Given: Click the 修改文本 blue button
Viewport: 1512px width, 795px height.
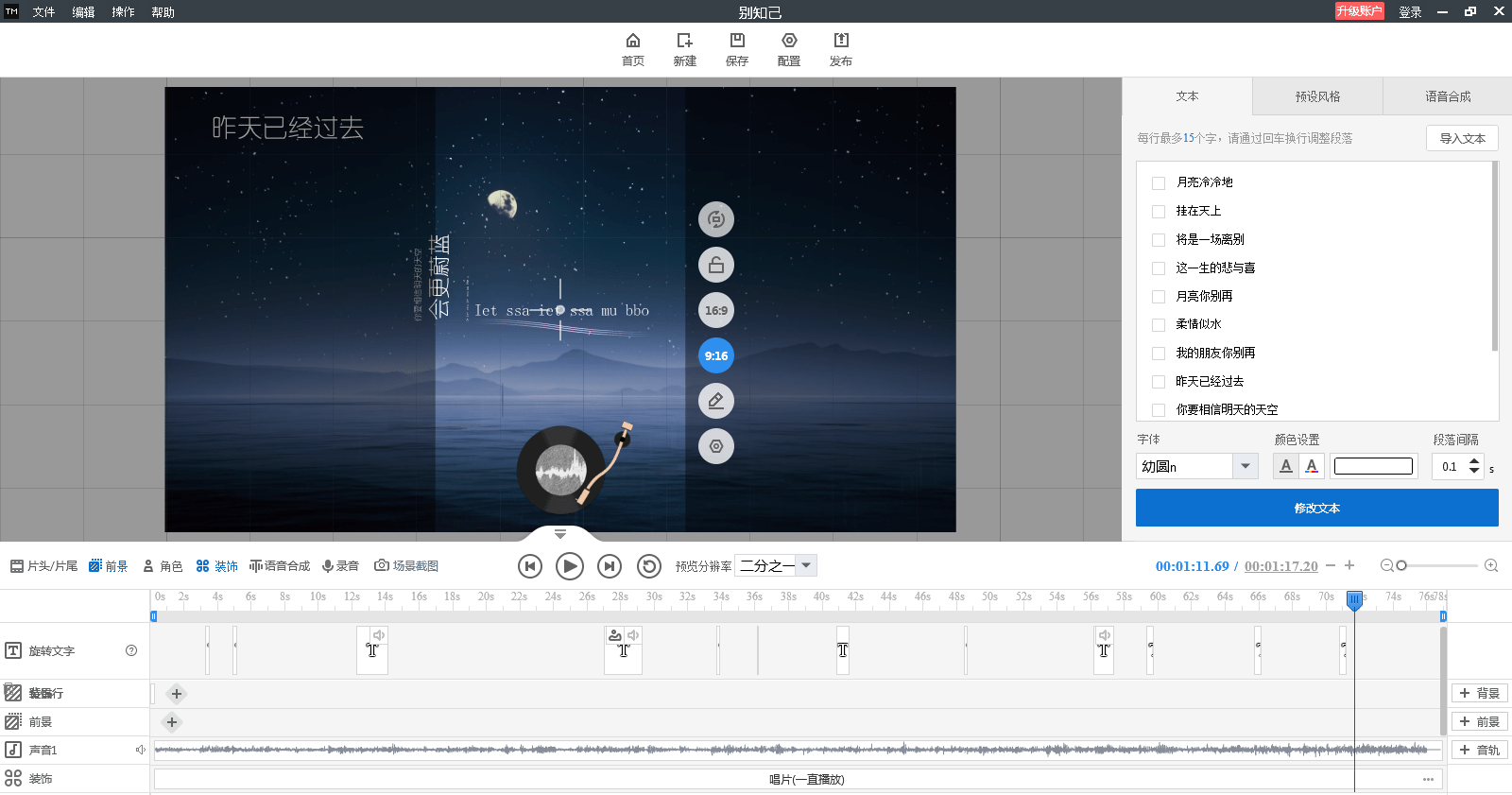Looking at the screenshot, I should click(1317, 508).
